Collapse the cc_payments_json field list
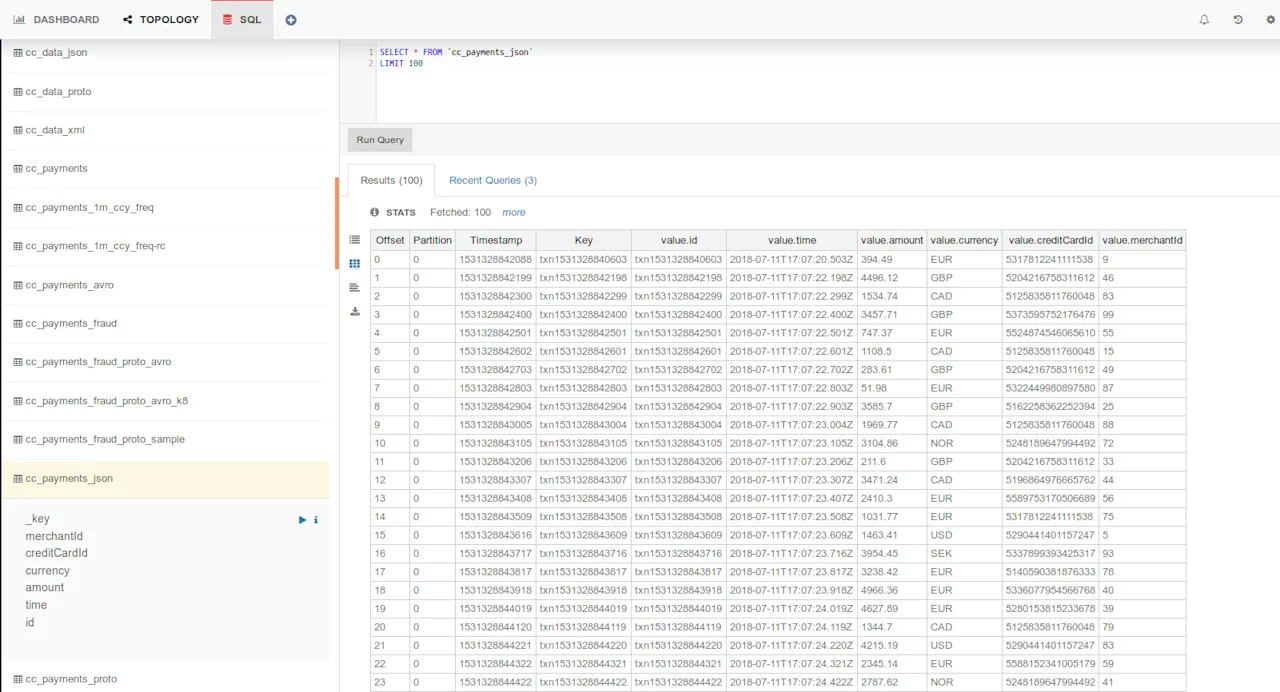The image size is (1280, 692). tap(67, 478)
